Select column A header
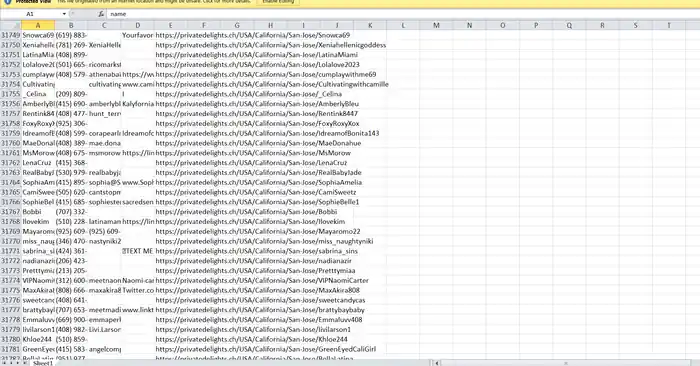Screen dimensions: 700x366 click(38, 25)
